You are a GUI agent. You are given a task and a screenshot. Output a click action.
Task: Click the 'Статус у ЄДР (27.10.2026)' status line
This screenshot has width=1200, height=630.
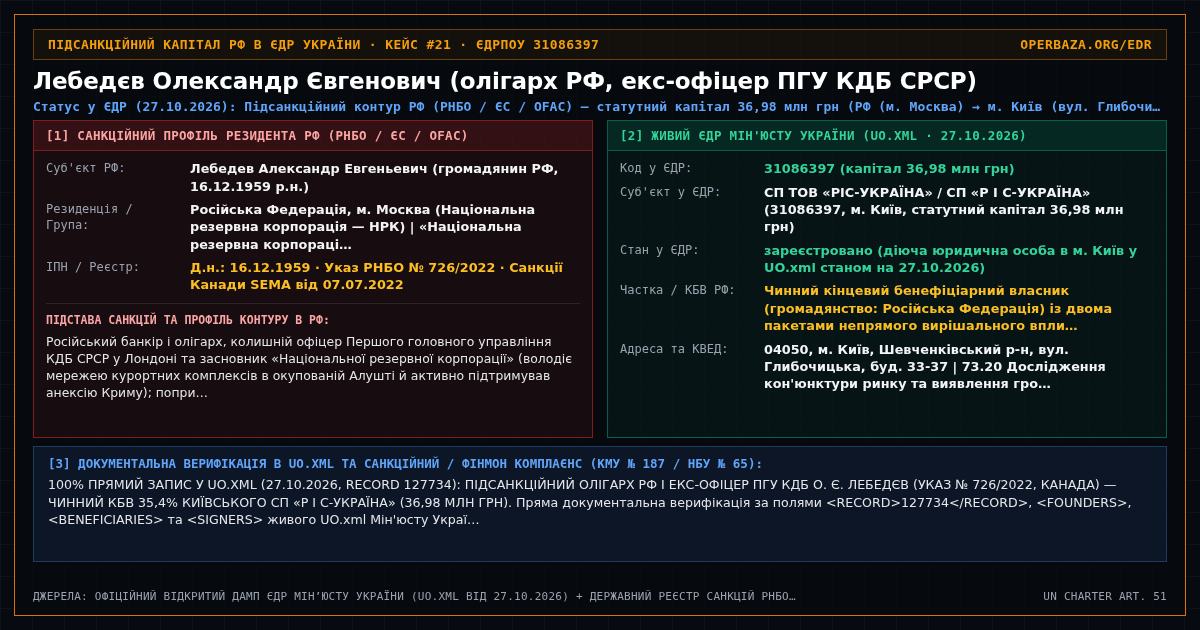pos(597,107)
